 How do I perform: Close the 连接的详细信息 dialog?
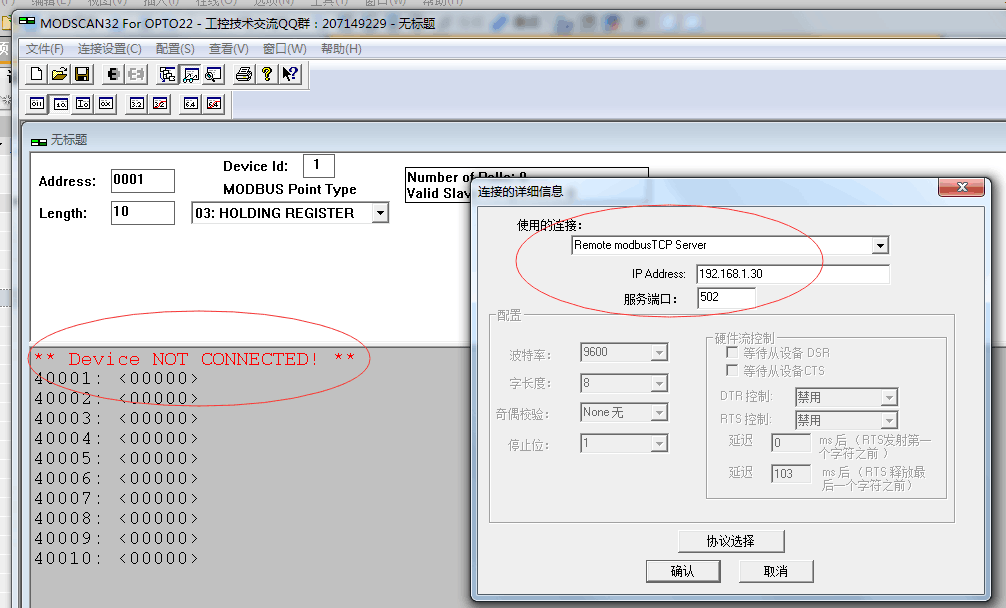961,187
